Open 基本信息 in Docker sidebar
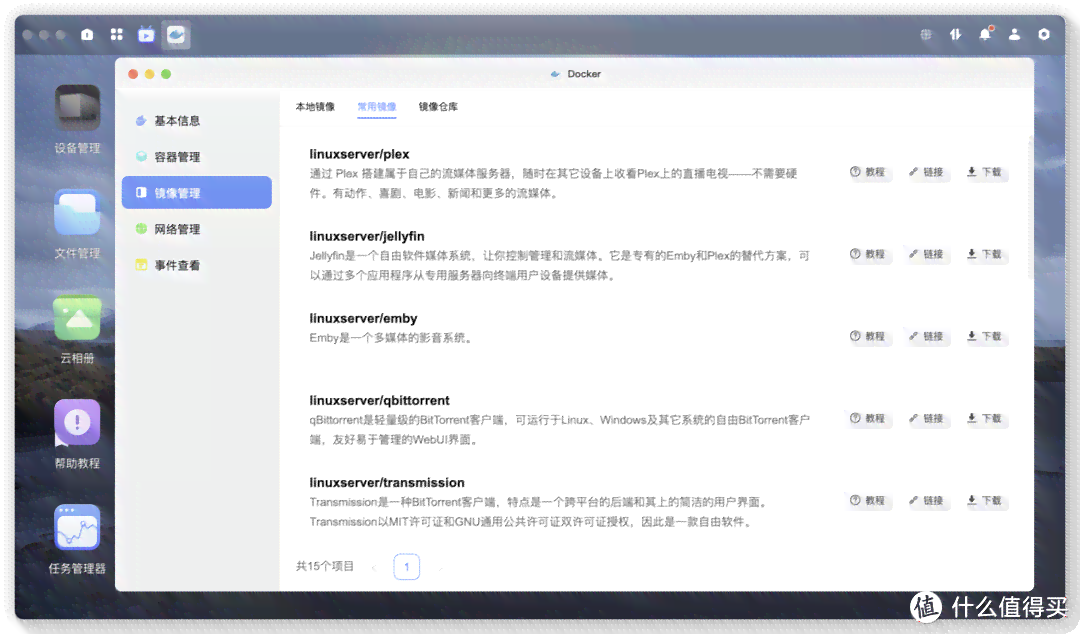Image resolution: width=1080 pixels, height=634 pixels. [x=197, y=121]
